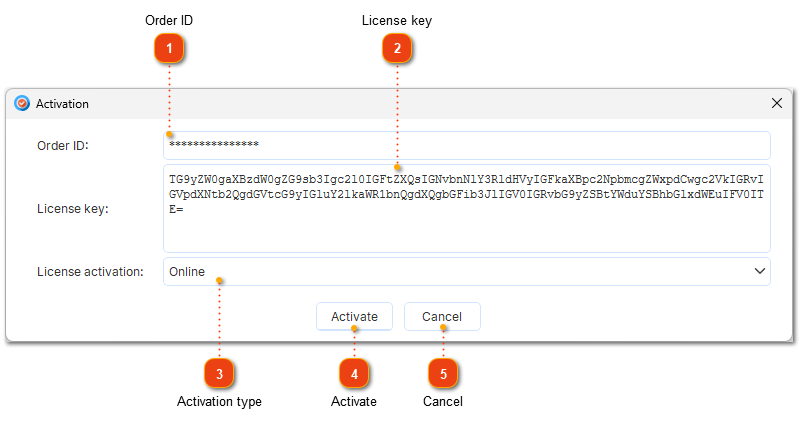Click the Activation app icon in title bar
The width and height of the screenshot is (802, 425).
click(x=22, y=103)
